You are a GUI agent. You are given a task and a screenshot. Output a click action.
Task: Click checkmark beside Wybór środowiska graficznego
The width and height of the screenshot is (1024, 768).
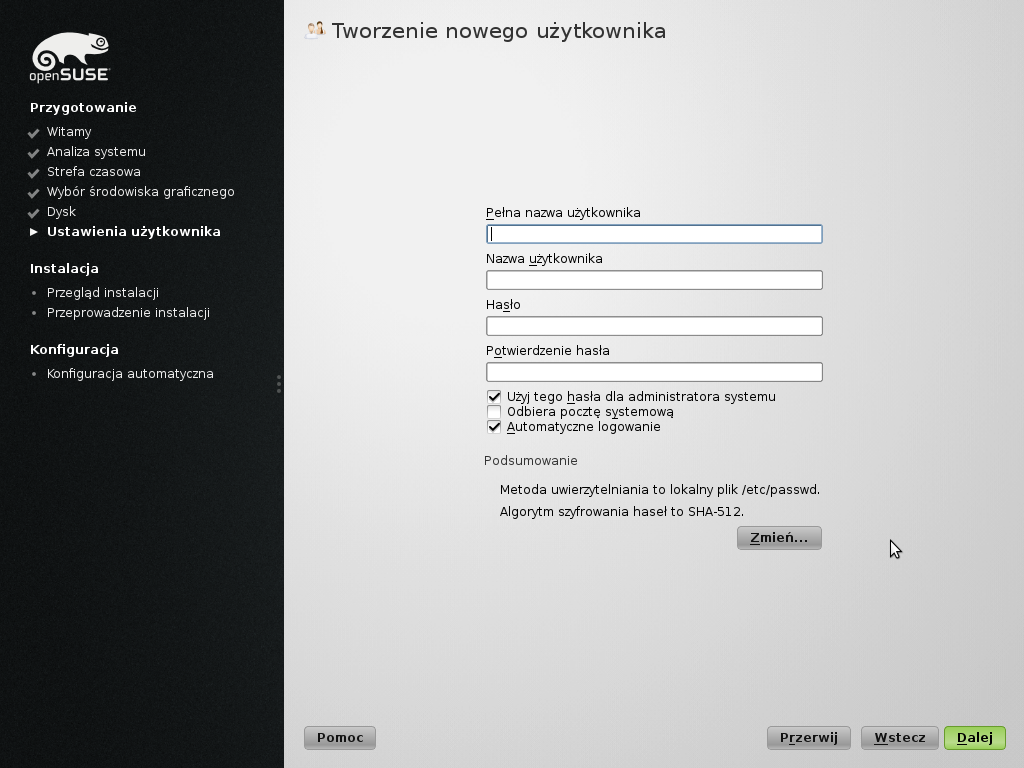[34, 193]
